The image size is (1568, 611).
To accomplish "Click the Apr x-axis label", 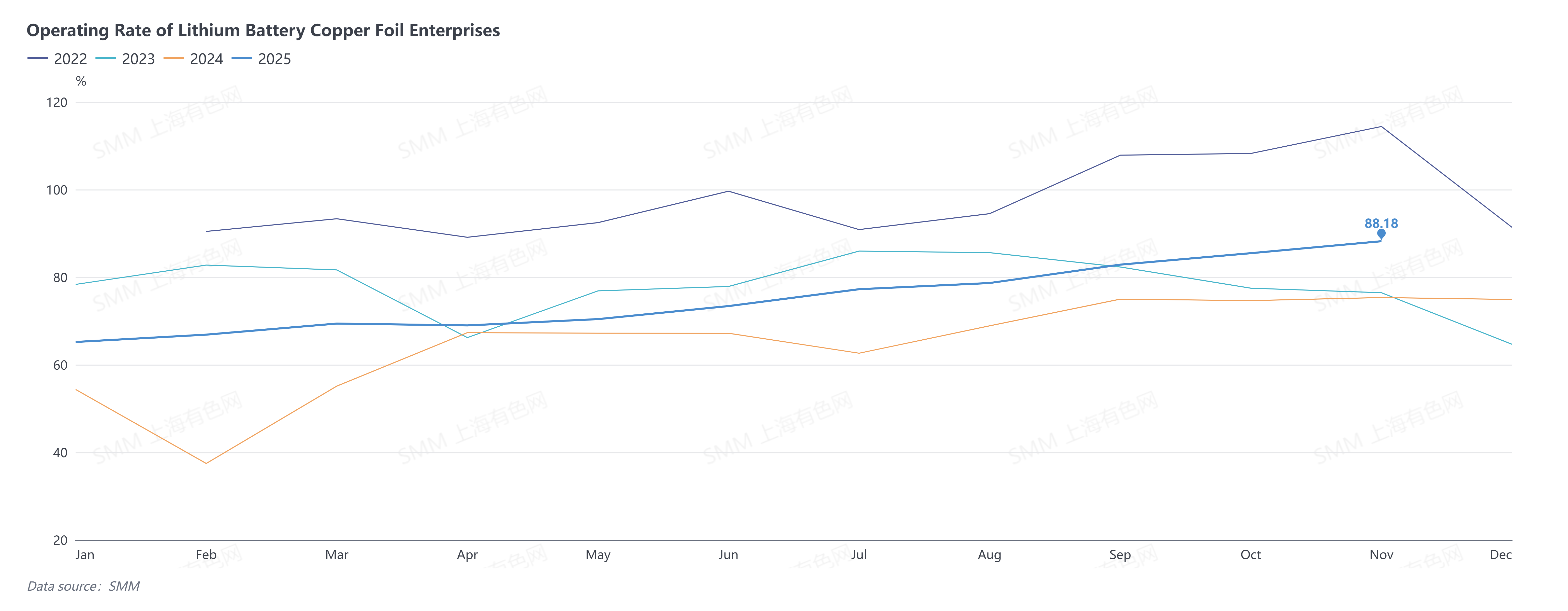I will (468, 554).
